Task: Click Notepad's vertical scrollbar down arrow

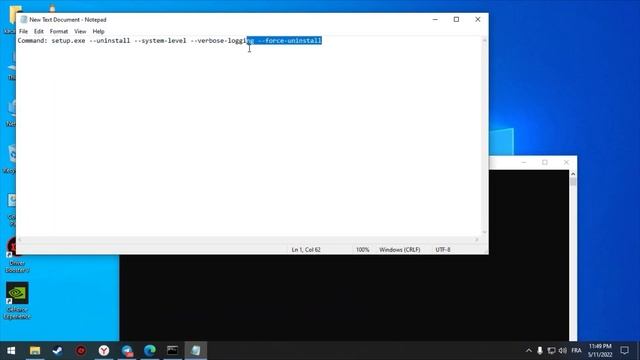Action: pos(484,232)
